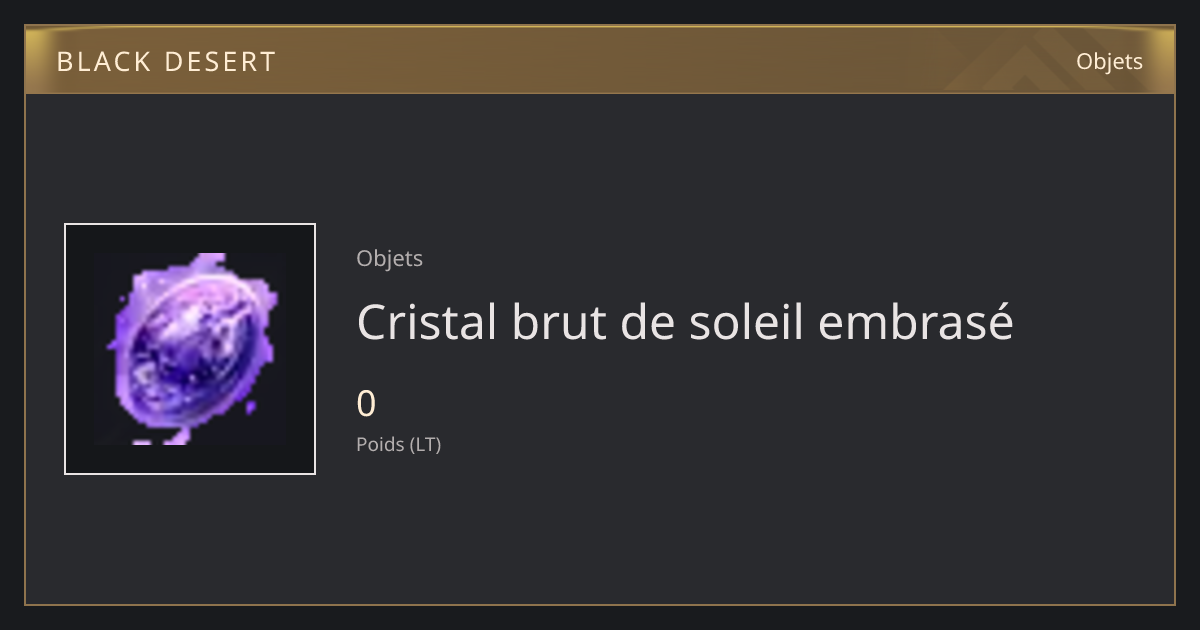This screenshot has height=630, width=1200.
Task: Click the item name Cristal brut de soleil embrasé
Action: pos(685,322)
